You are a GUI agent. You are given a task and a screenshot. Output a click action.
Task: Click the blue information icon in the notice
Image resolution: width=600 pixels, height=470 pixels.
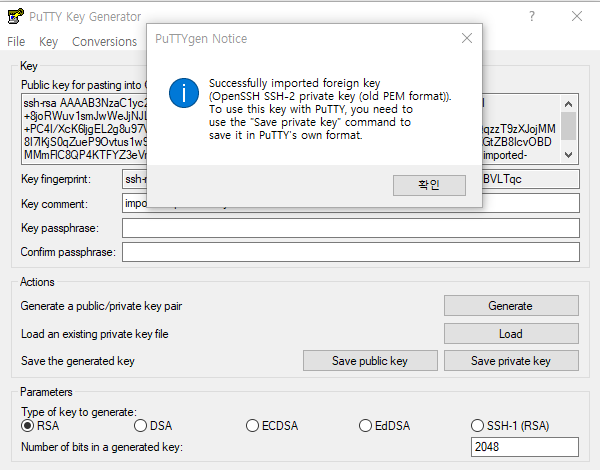click(184, 93)
